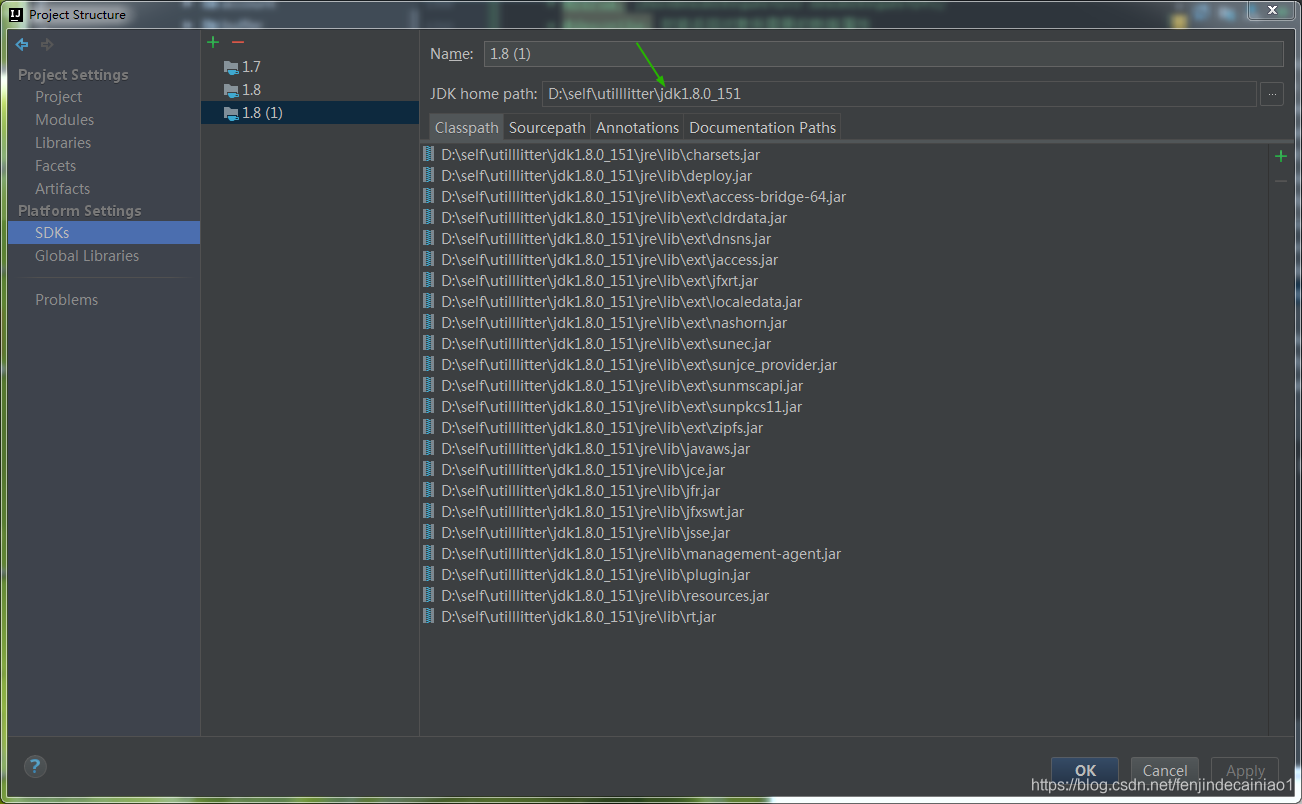
Task: Click the charsets.jar archive icon
Action: tap(429, 155)
